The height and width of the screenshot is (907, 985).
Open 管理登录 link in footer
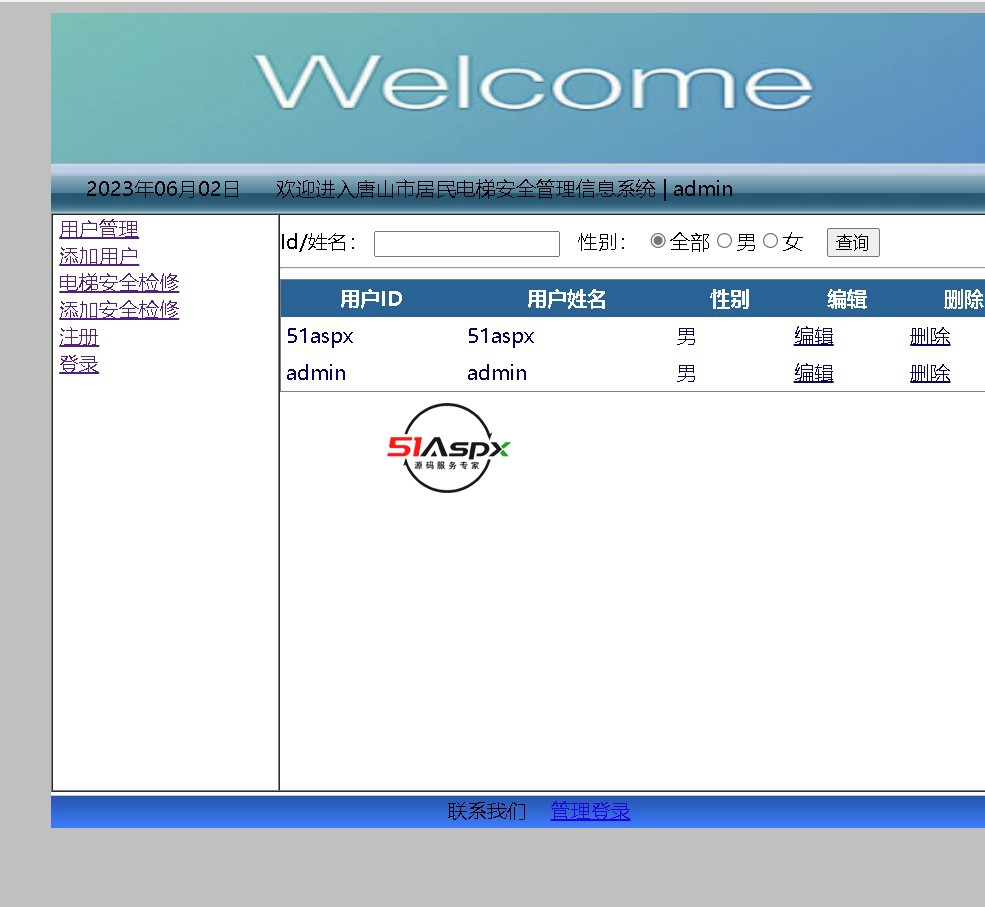(x=590, y=811)
